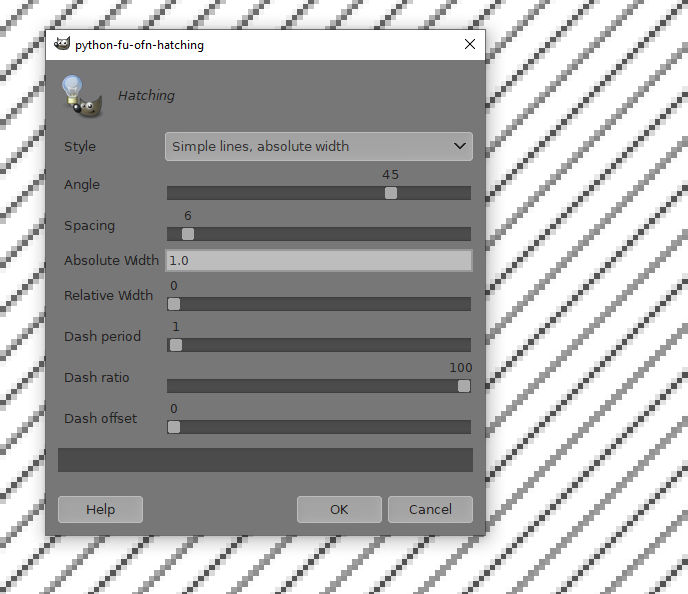Screen dimensions: 688x594
Task: Click the "Dash offset" label
Action: (x=100, y=419)
